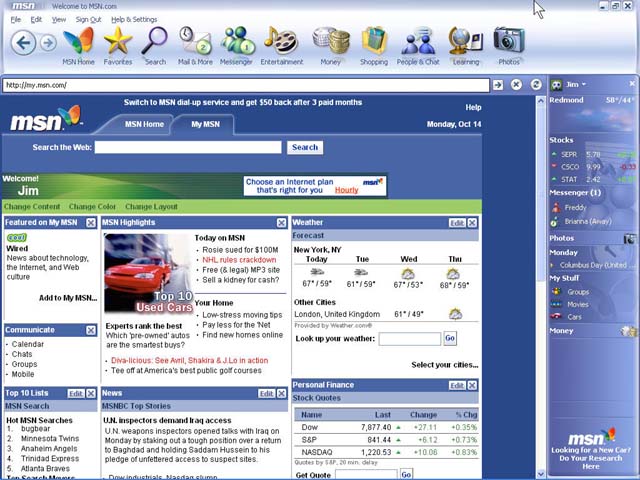This screenshot has width=640, height=480.
Task: Click the Top 10 Used Cars image
Action: point(149,273)
